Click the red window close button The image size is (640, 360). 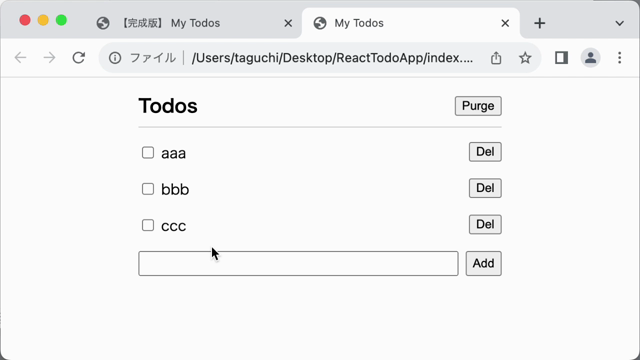coord(25,20)
